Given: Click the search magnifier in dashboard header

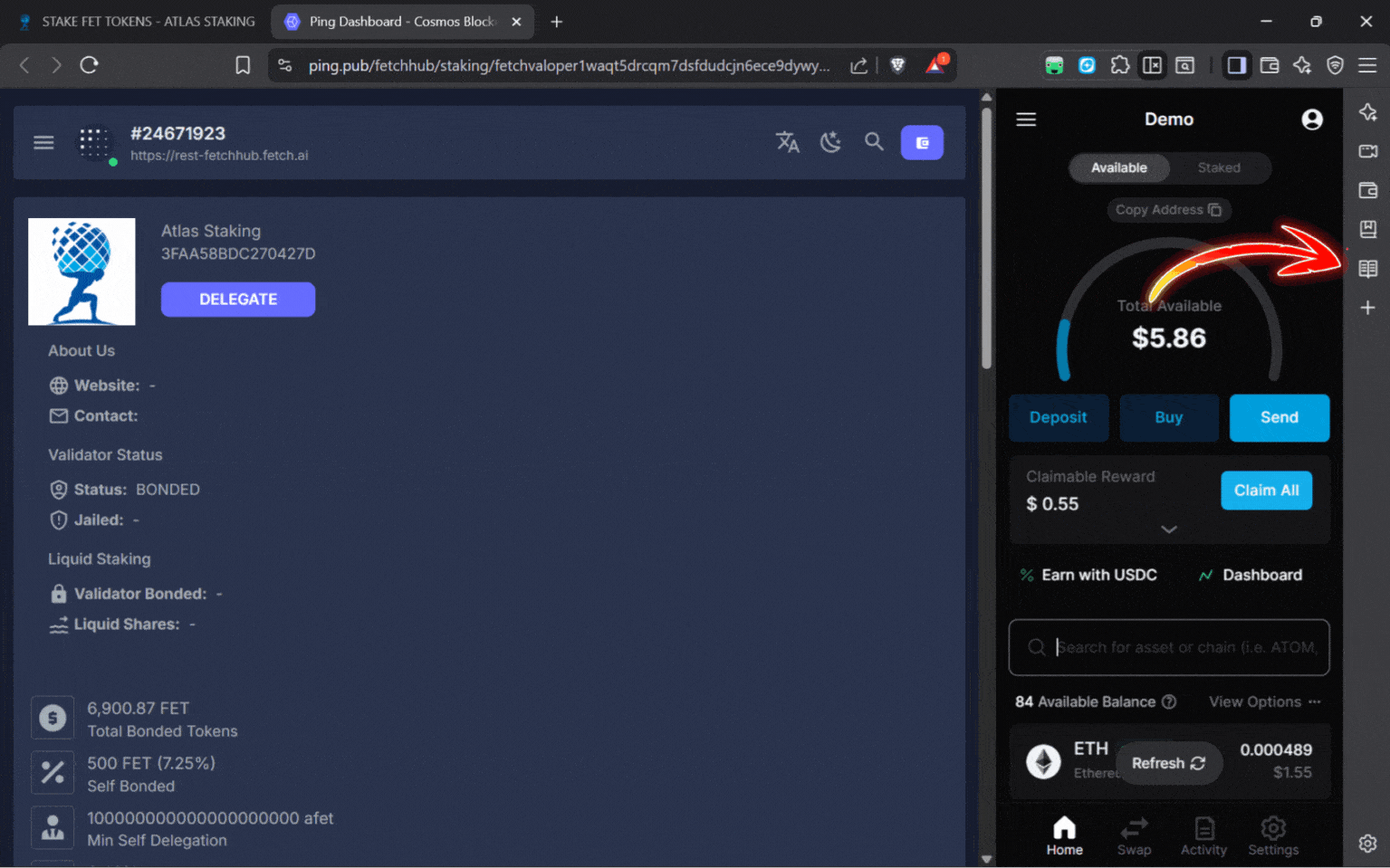Looking at the screenshot, I should pos(874,142).
